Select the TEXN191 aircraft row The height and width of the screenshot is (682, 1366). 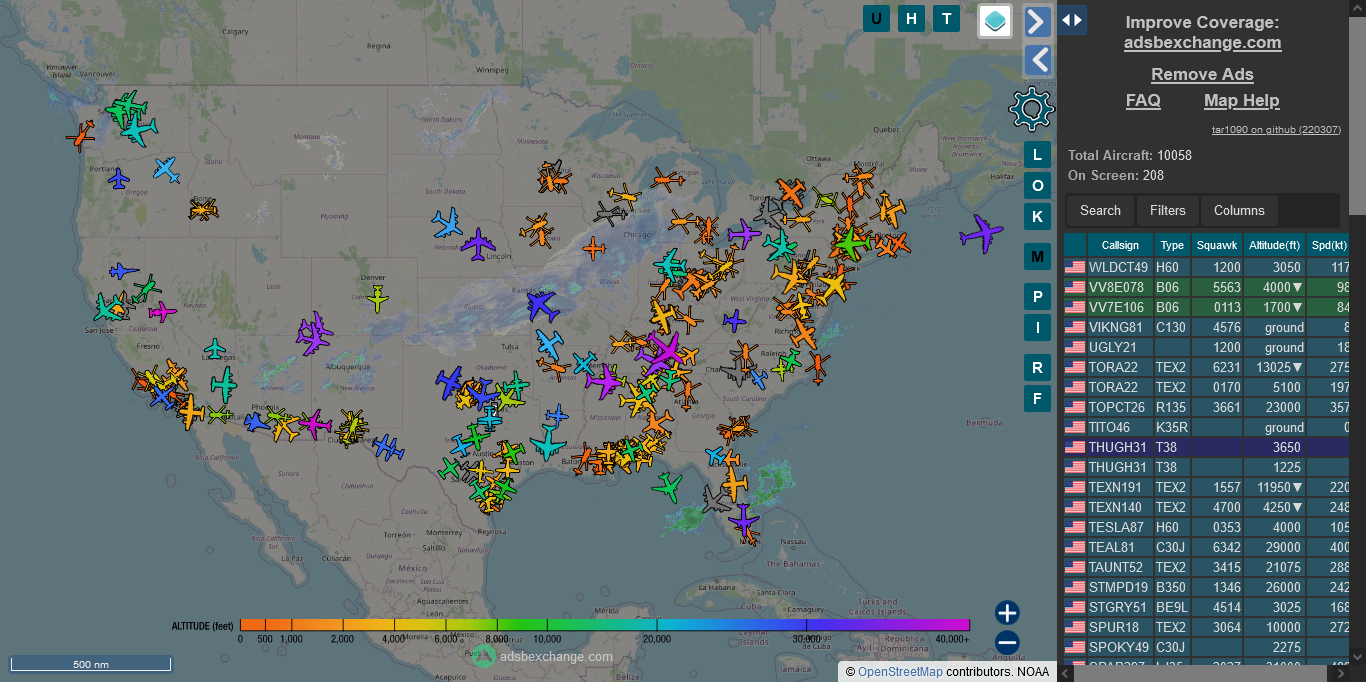tap(1207, 487)
